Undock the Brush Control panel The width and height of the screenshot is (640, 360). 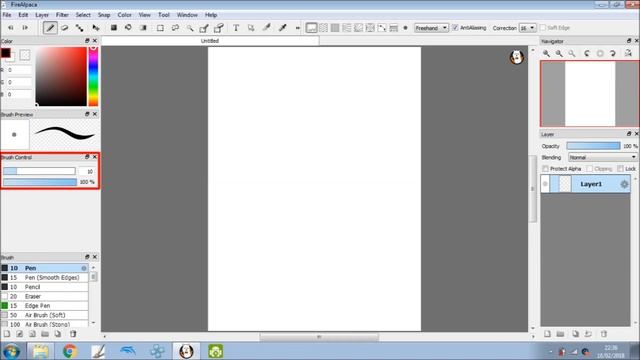87,157
